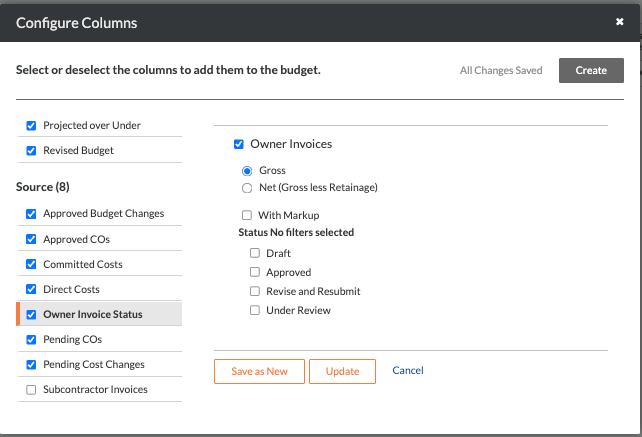This screenshot has height=437, width=642.
Task: Deselect Committed Costs checkbox
Action: (31, 264)
